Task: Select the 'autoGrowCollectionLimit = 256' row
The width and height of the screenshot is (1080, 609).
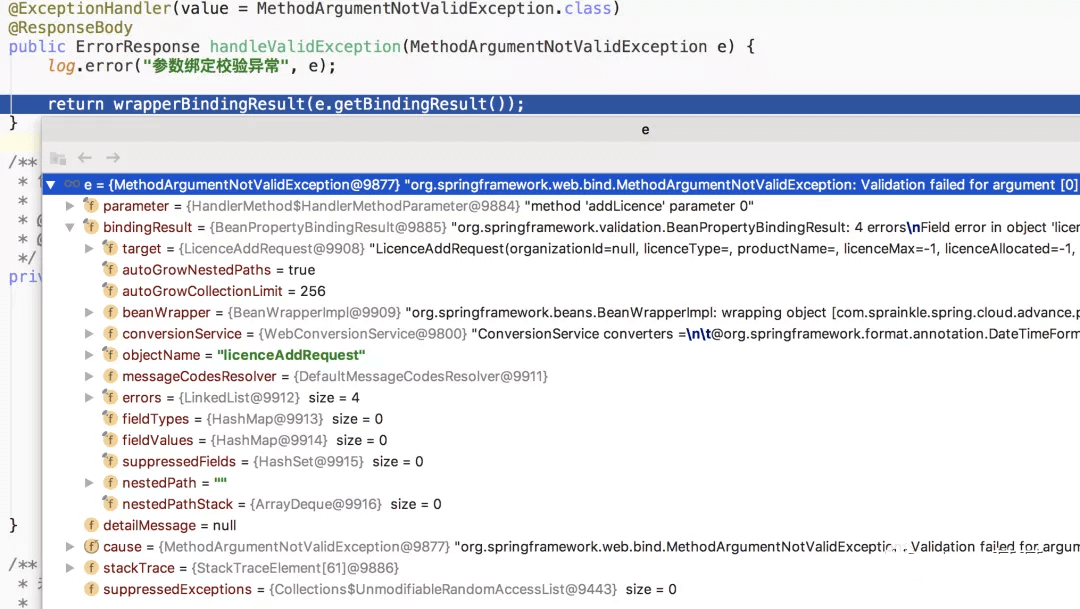Action: [561, 291]
